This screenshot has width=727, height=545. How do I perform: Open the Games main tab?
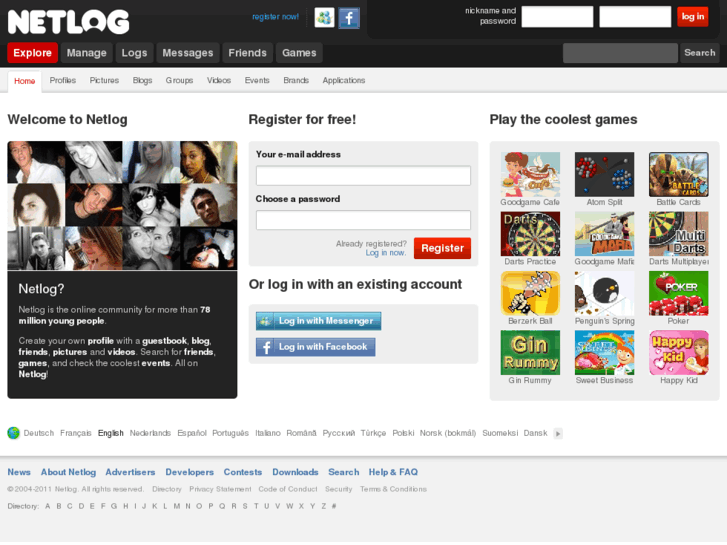[299, 53]
